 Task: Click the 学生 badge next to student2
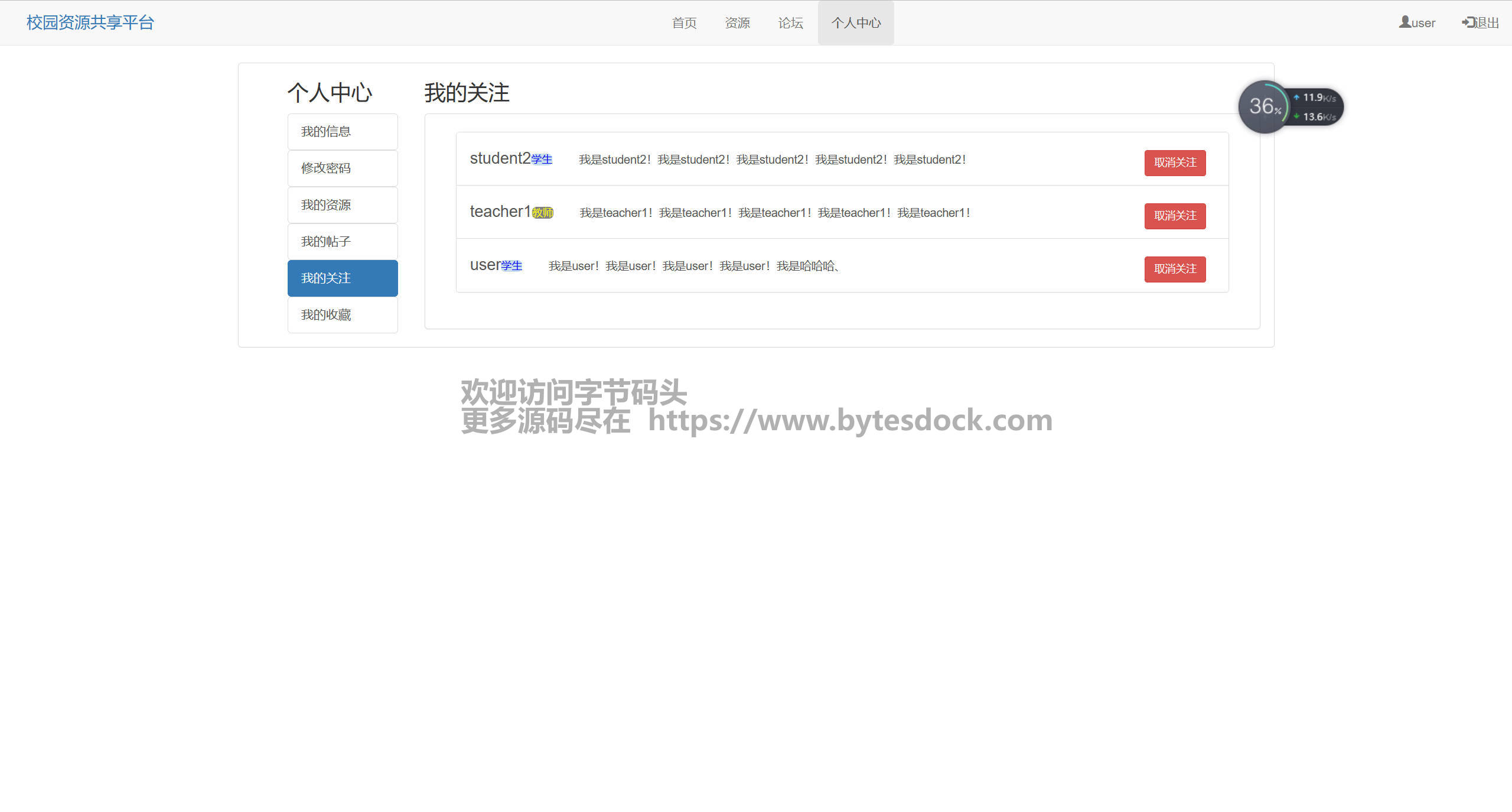coord(542,160)
